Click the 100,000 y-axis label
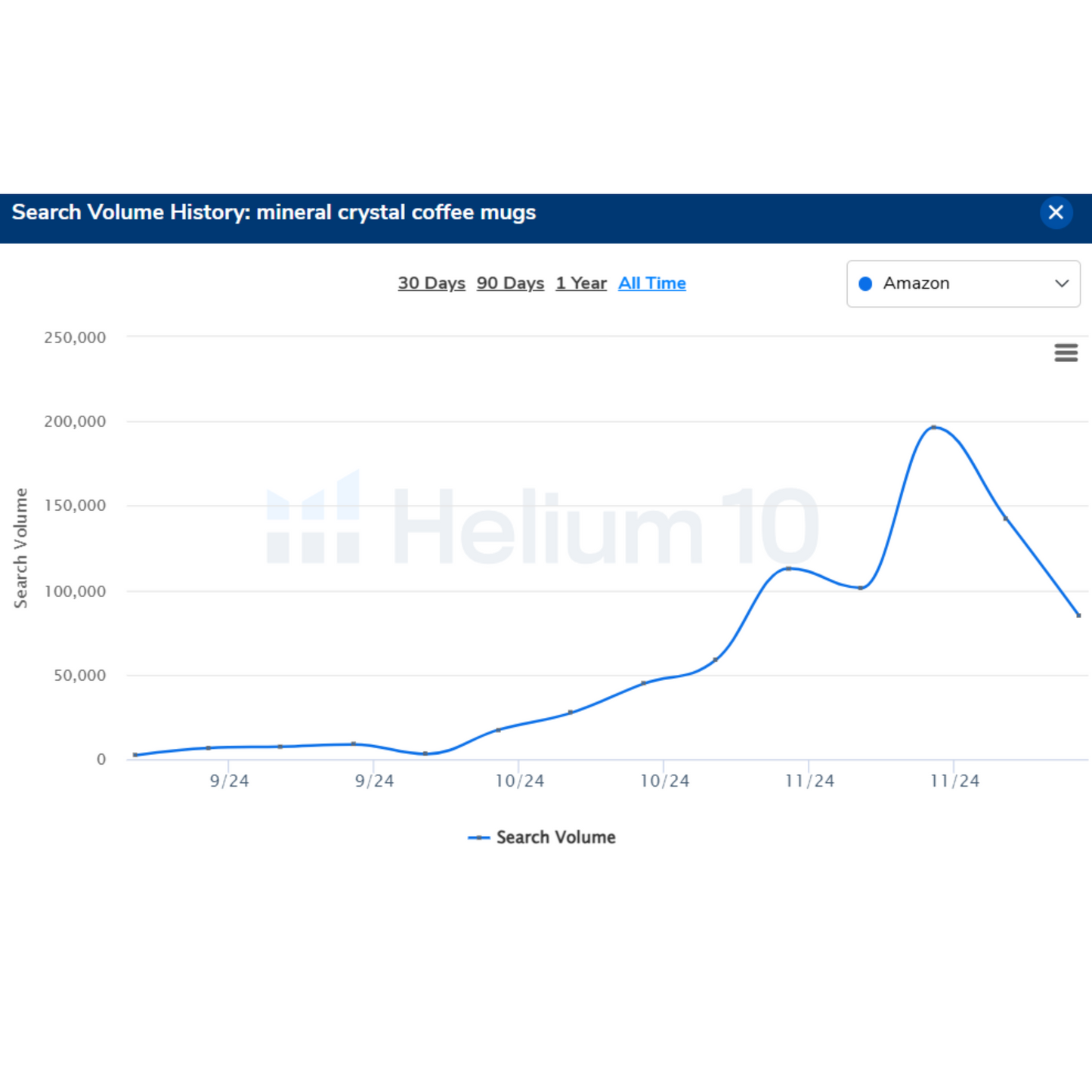This screenshot has width=1092, height=1092. pos(75,592)
